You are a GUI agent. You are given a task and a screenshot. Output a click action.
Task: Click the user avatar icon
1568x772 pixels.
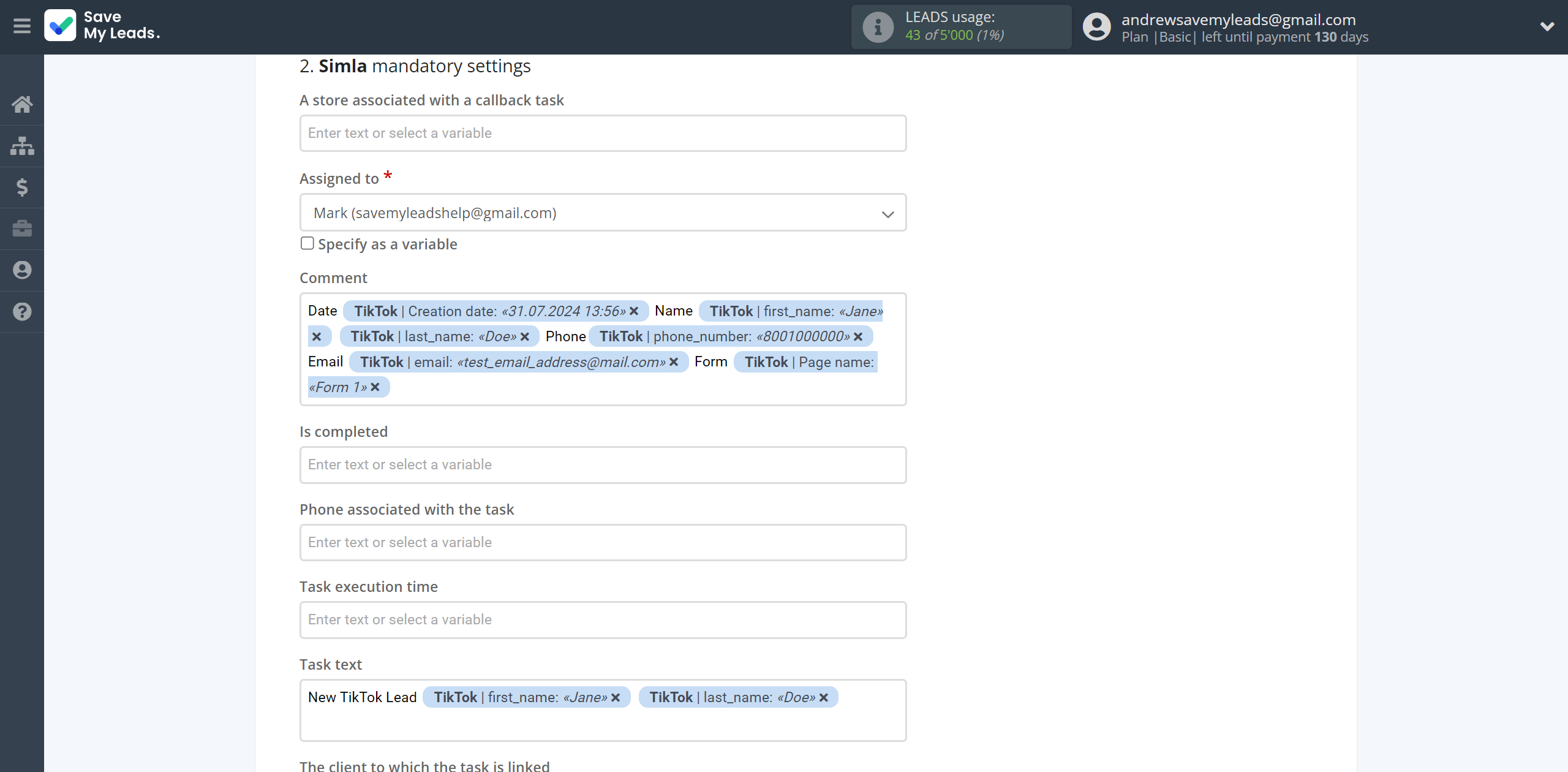tap(1096, 27)
